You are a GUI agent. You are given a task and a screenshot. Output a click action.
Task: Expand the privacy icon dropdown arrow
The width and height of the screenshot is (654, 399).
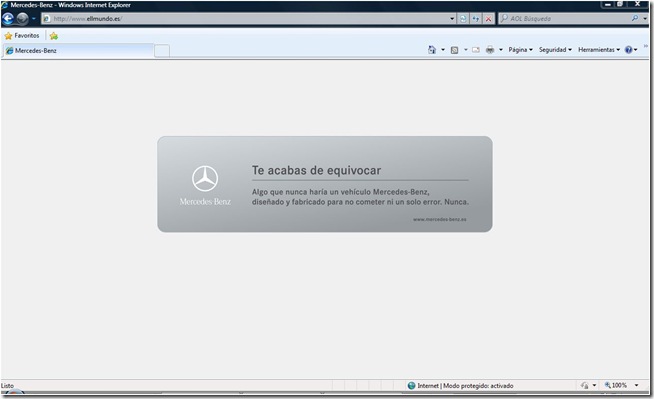coord(594,386)
